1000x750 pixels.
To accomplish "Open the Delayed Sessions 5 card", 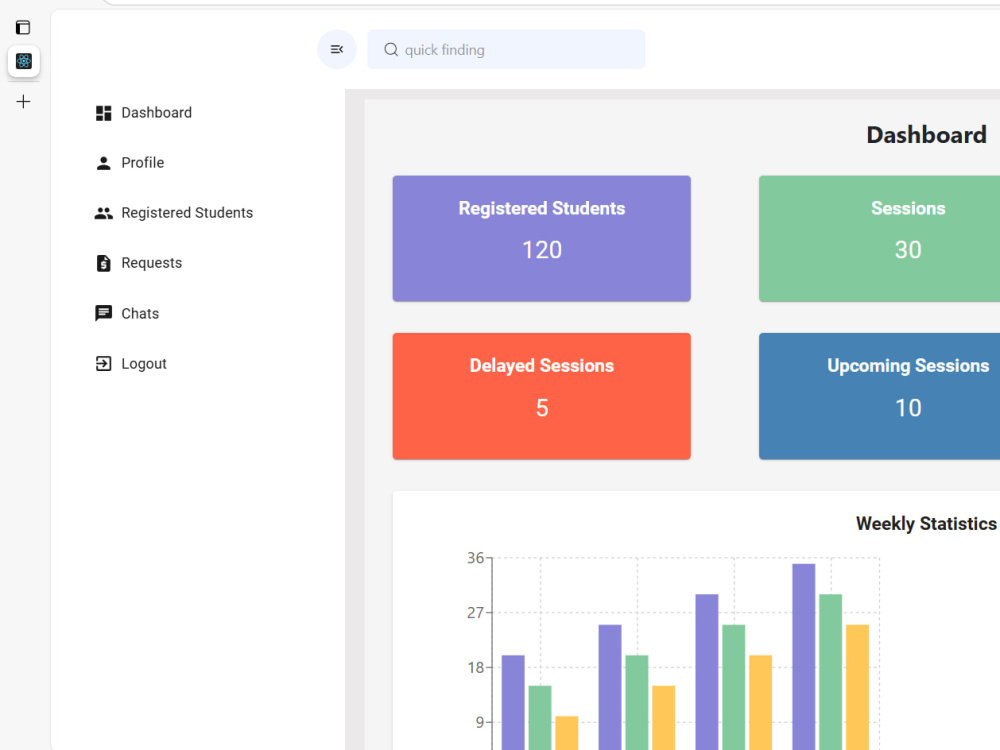I will [541, 396].
